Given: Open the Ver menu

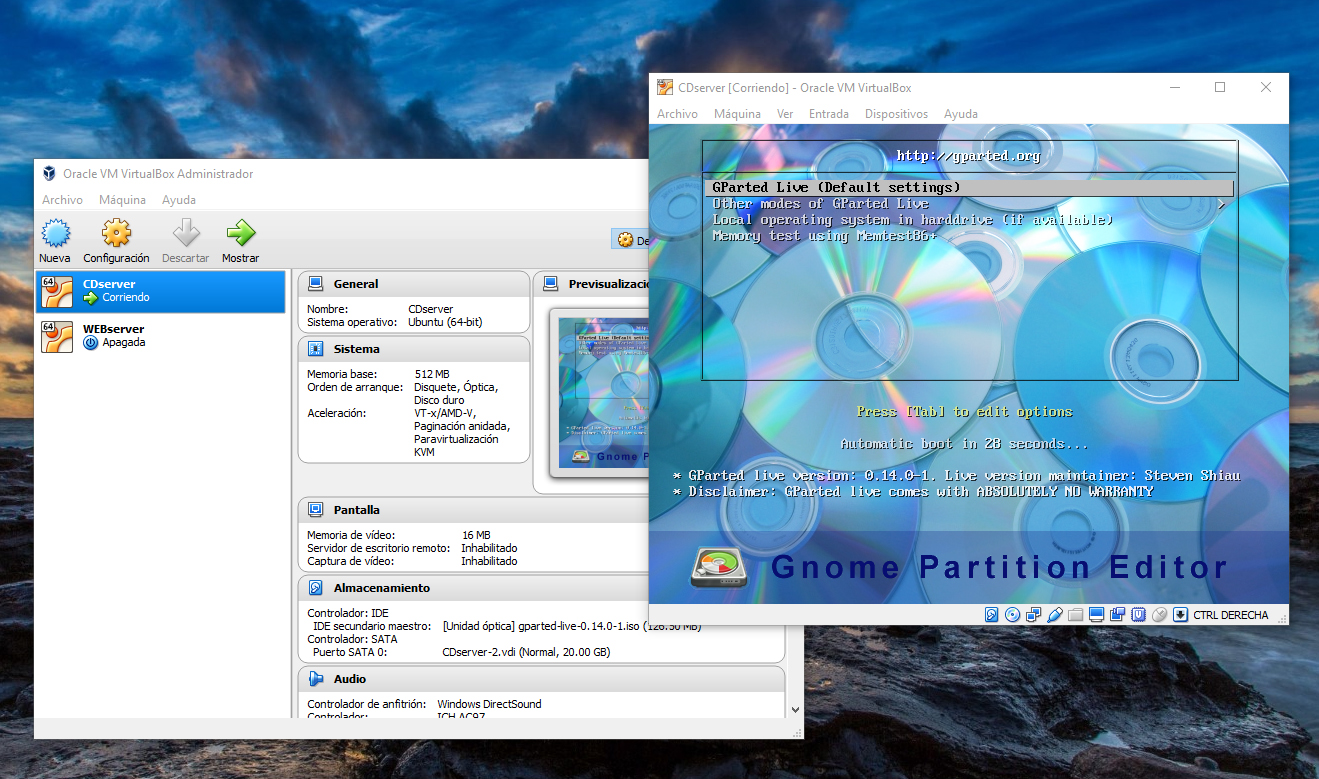Looking at the screenshot, I should coord(785,114).
